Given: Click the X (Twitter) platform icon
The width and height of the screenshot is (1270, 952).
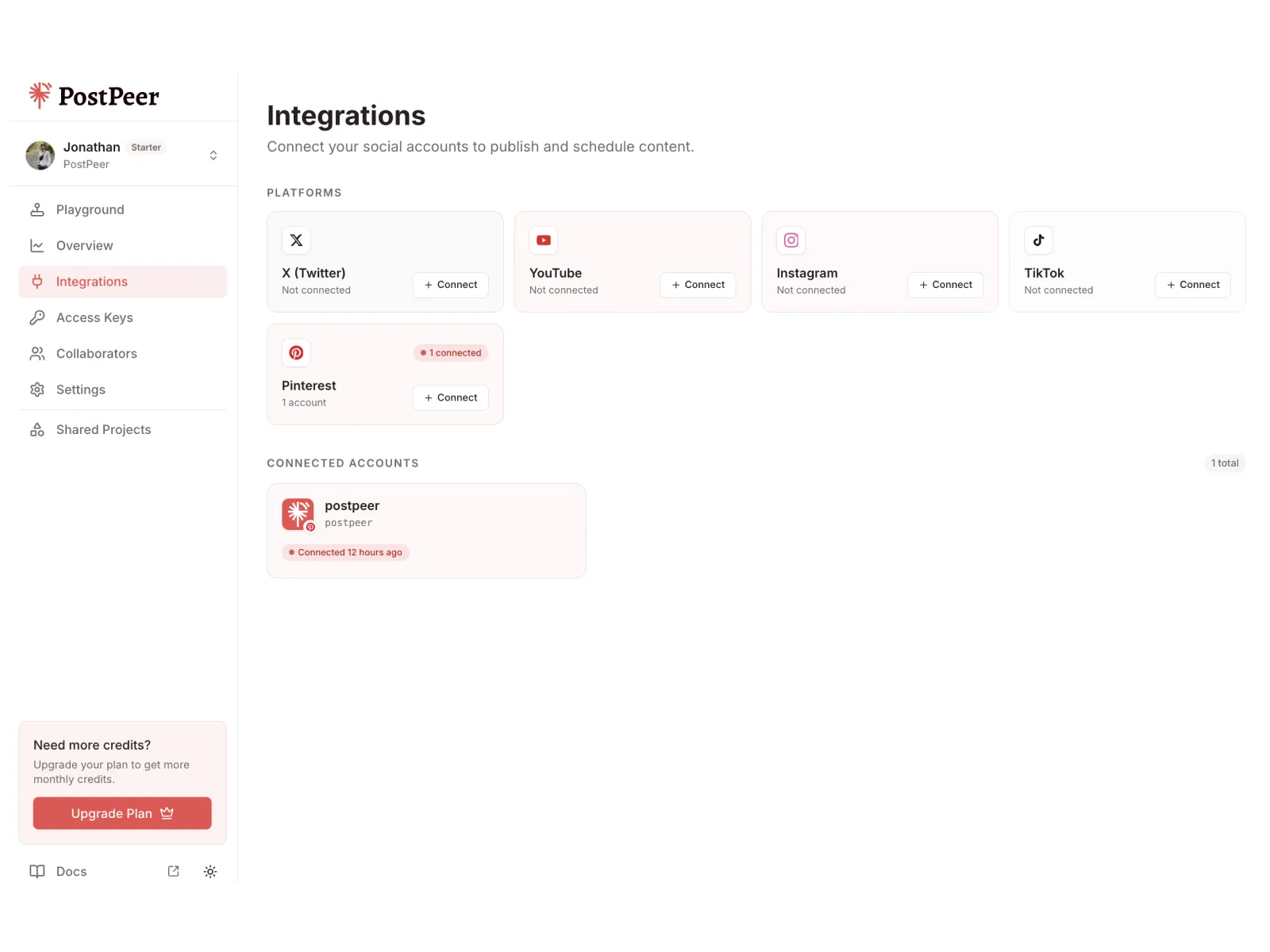Looking at the screenshot, I should [296, 240].
